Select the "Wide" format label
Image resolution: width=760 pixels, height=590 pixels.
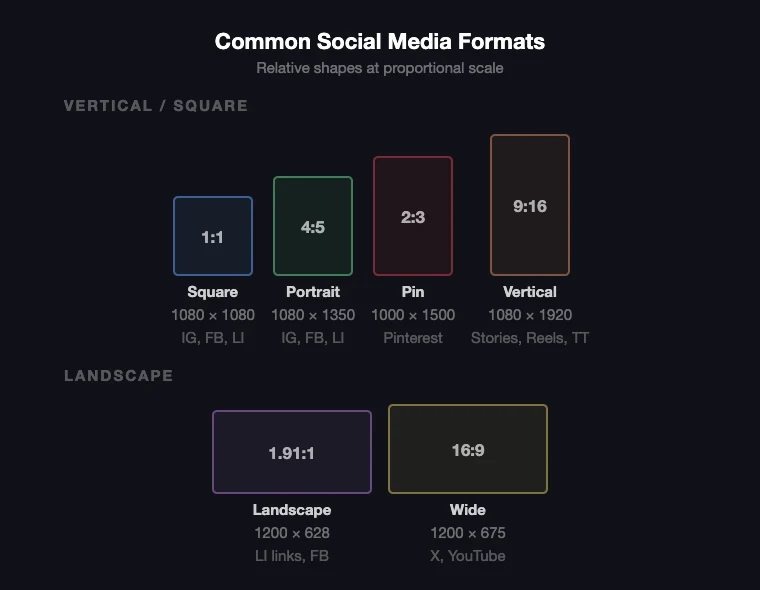(468, 510)
